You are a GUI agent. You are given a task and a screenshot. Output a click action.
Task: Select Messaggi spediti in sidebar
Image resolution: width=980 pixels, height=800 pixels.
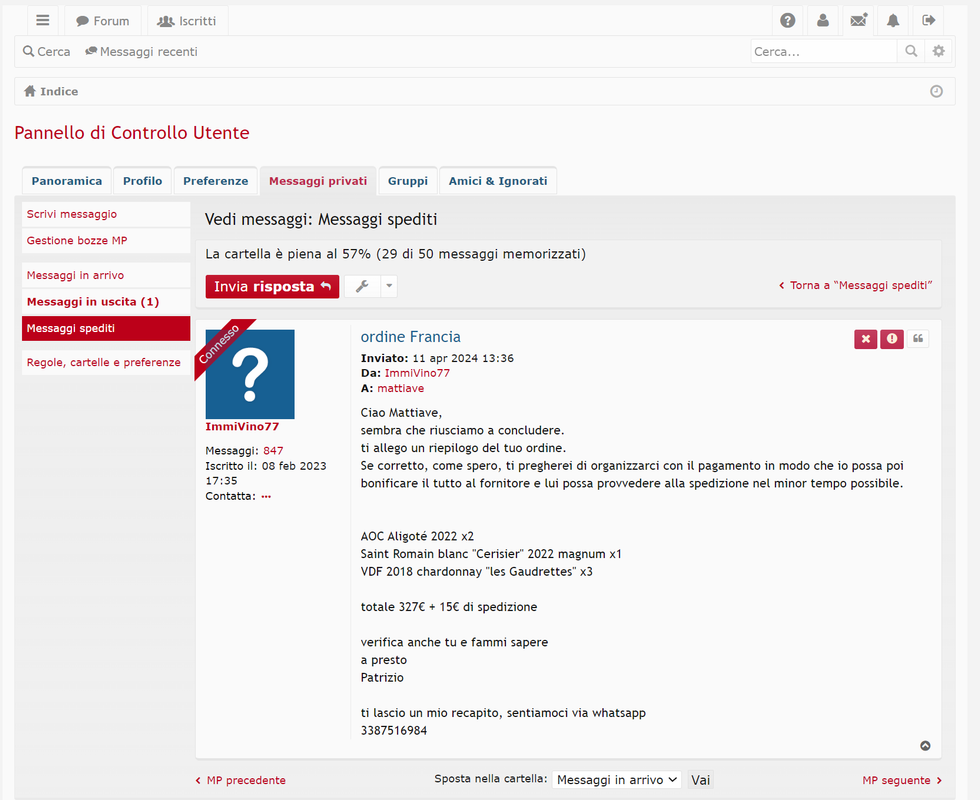pyautogui.click(x=106, y=329)
